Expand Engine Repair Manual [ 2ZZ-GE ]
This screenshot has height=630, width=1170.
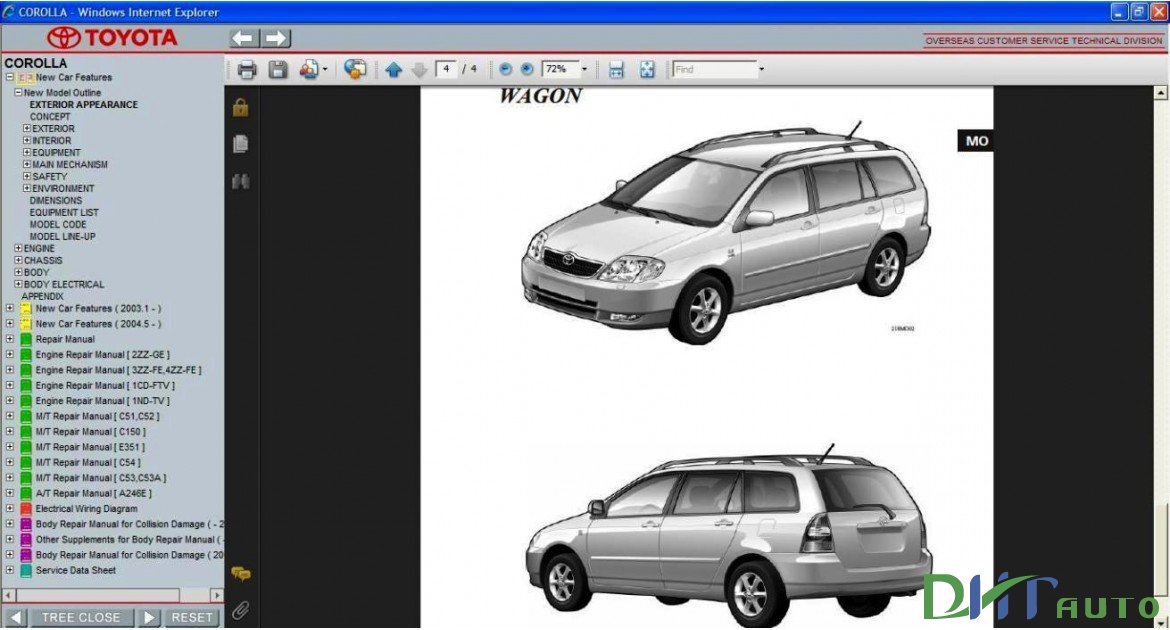pos(10,355)
